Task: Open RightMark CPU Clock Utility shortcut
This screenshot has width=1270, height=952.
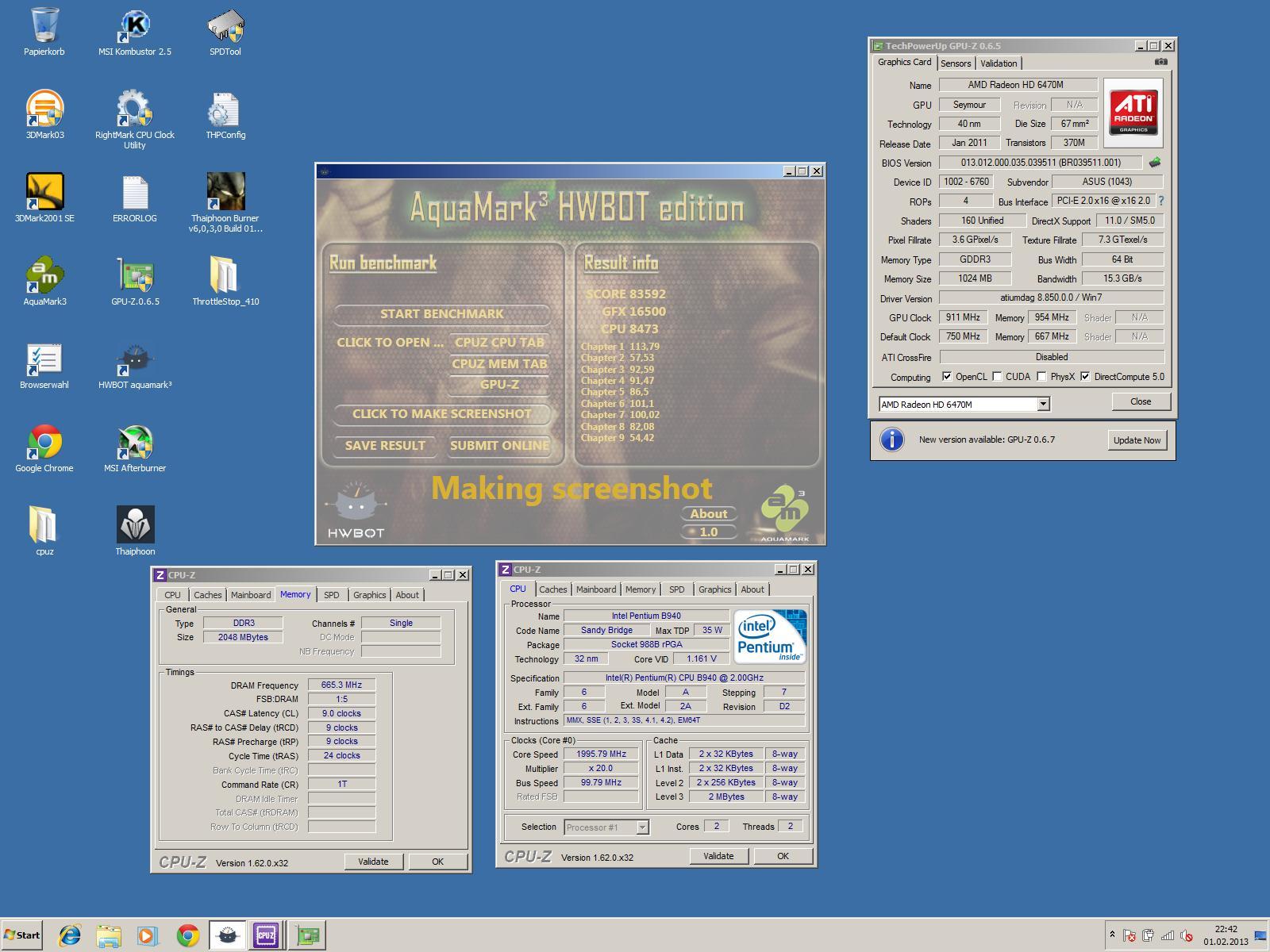Action: (x=135, y=120)
